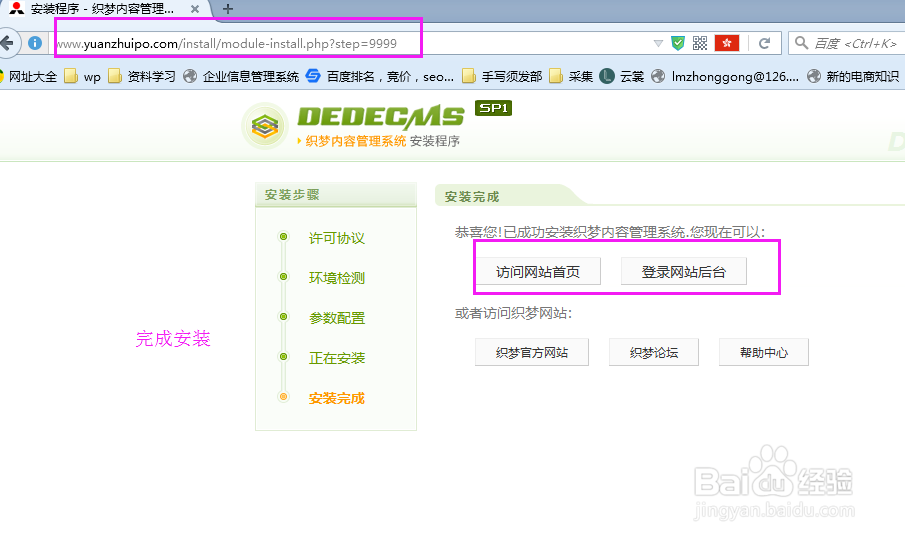Open the site information icon
This screenshot has height=542, width=905.
[35, 43]
